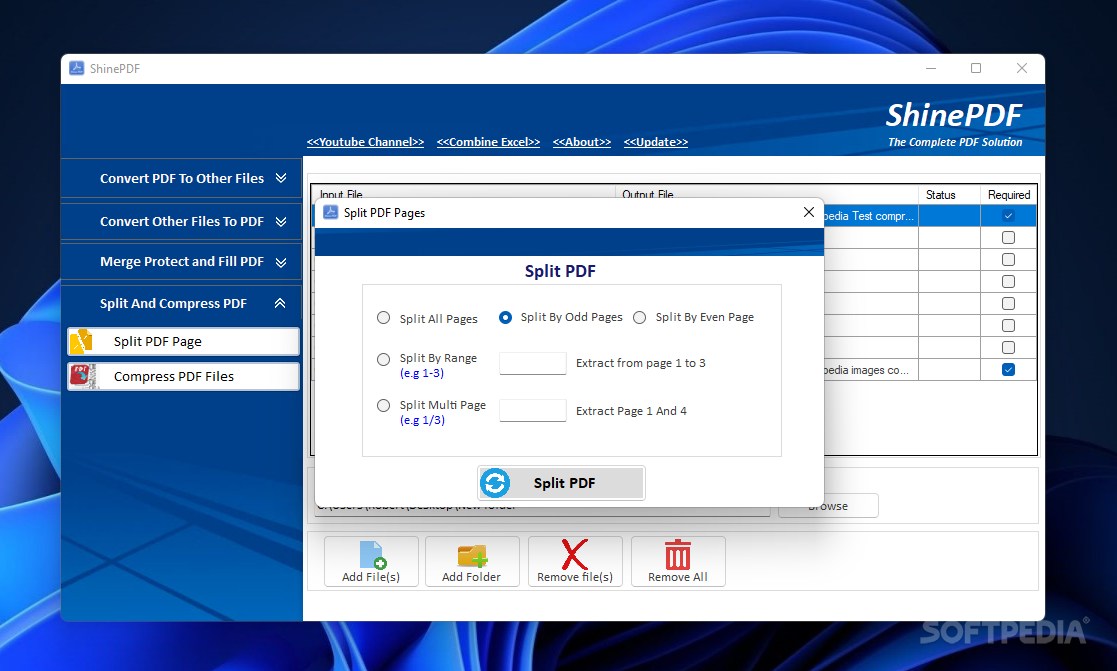Maximize the ShinePDF window
Image resolution: width=1117 pixels, height=671 pixels.
[976, 68]
